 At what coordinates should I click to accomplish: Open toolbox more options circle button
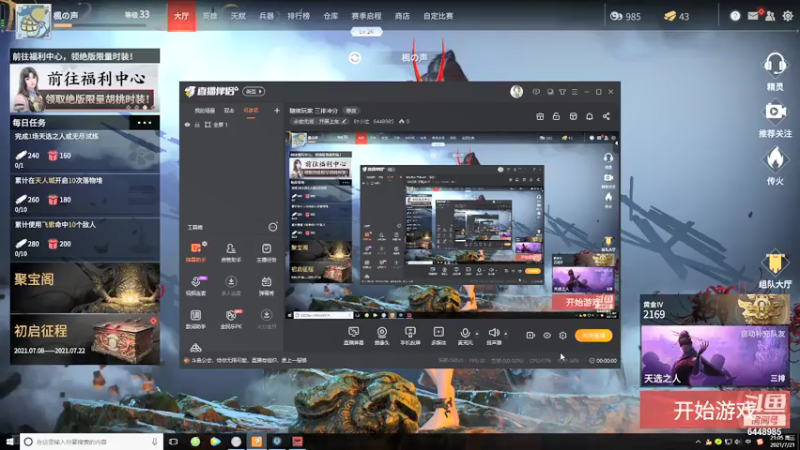coord(273,227)
